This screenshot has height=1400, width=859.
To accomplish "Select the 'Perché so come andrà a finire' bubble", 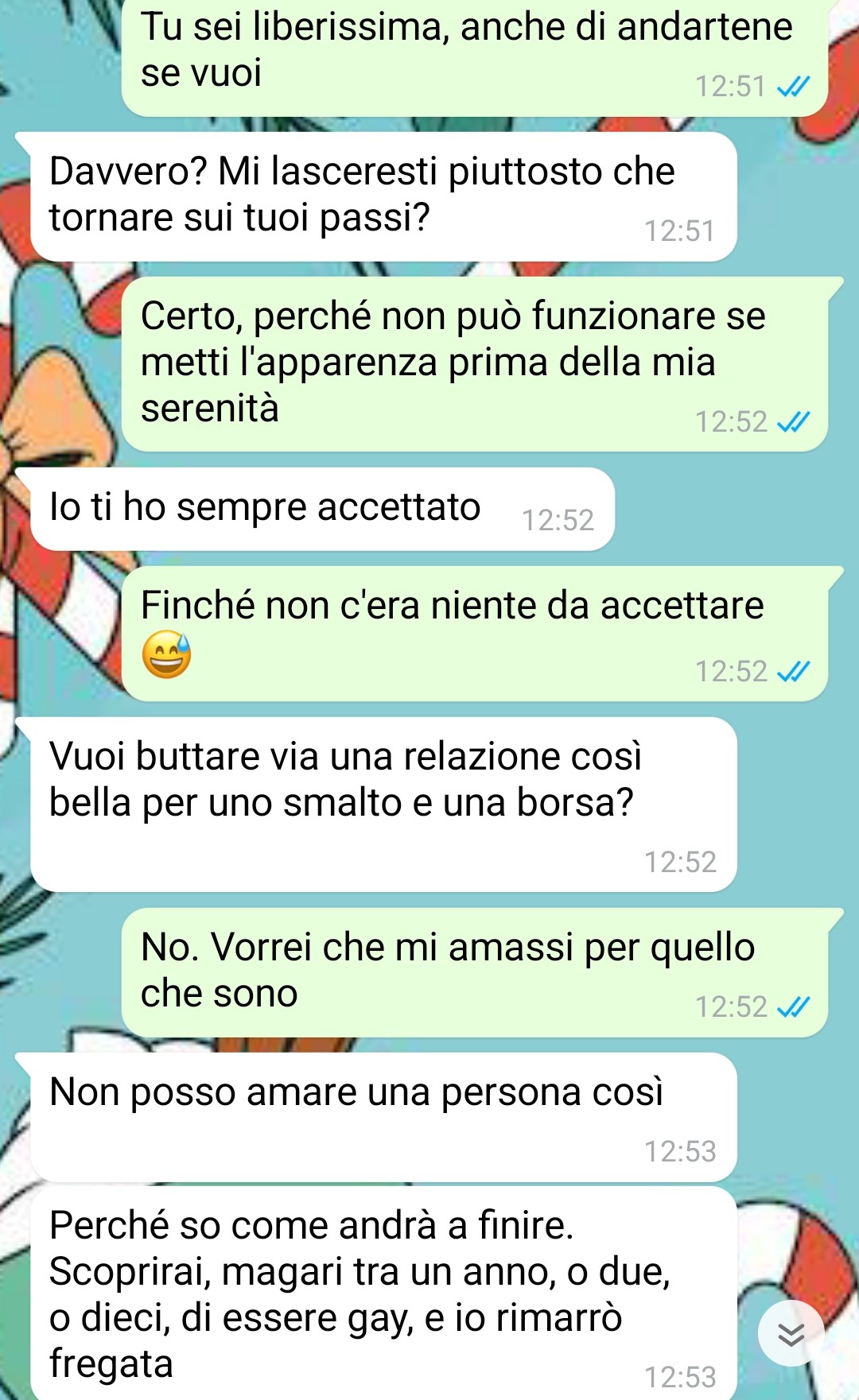I will pos(383,1293).
